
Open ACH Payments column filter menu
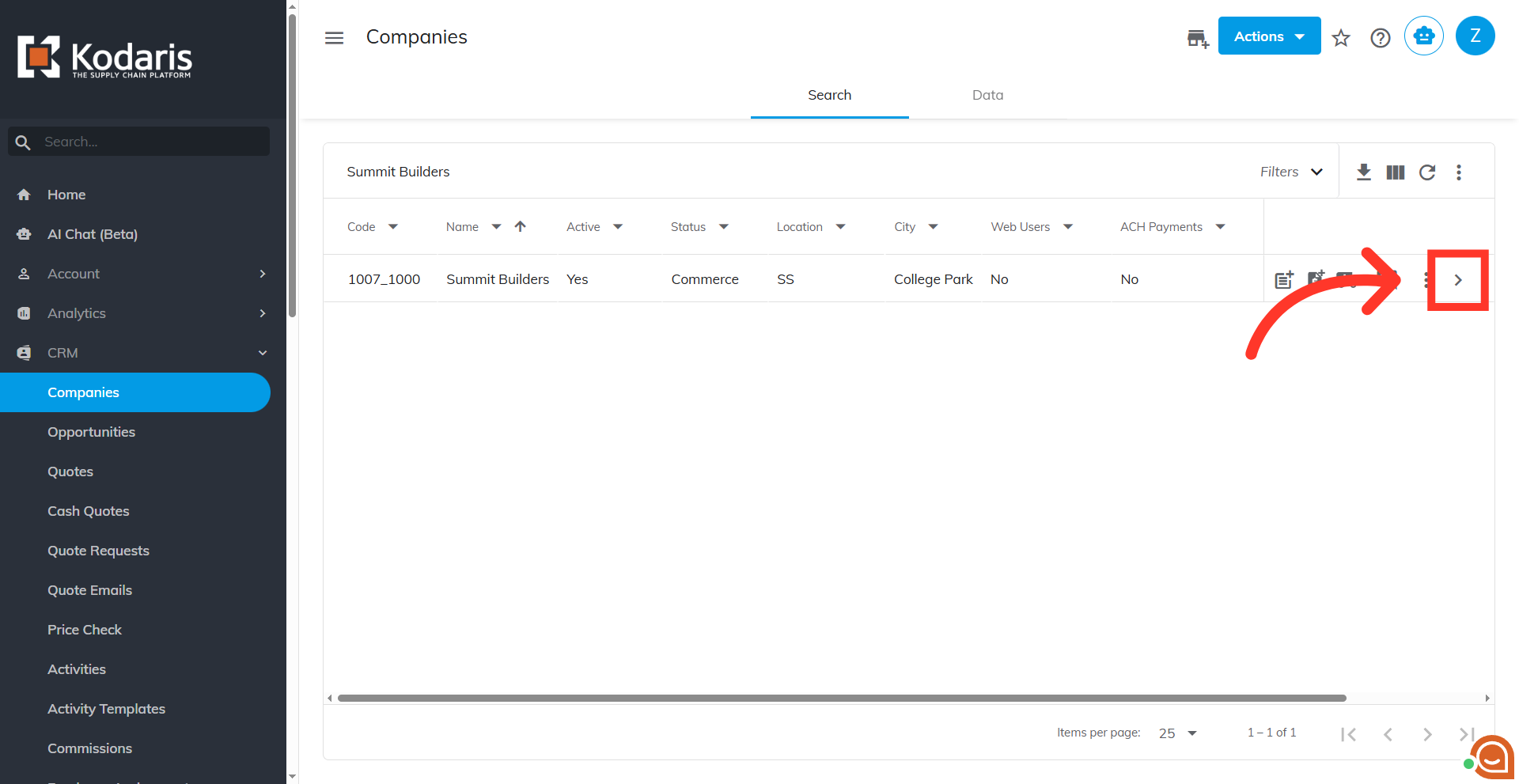point(1220,227)
